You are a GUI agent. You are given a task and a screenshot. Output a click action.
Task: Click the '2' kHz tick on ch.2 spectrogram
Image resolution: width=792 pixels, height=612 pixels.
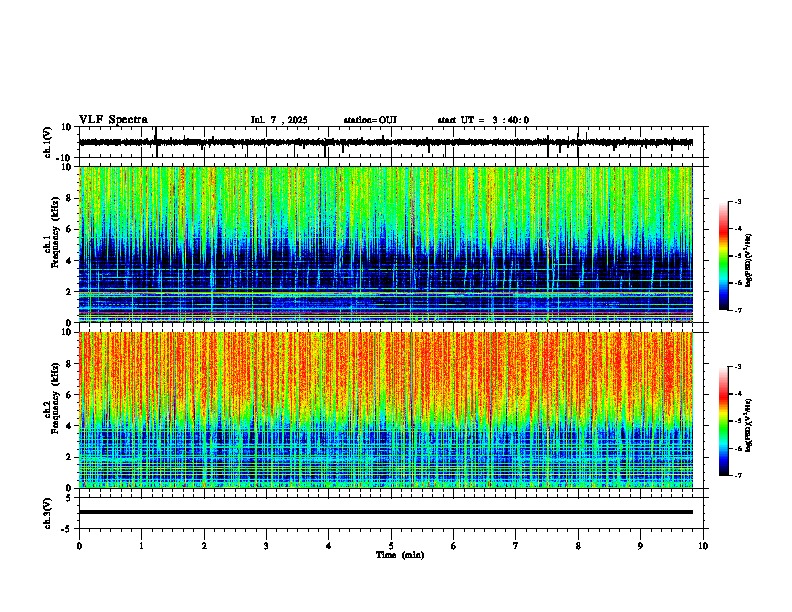(x=70, y=457)
